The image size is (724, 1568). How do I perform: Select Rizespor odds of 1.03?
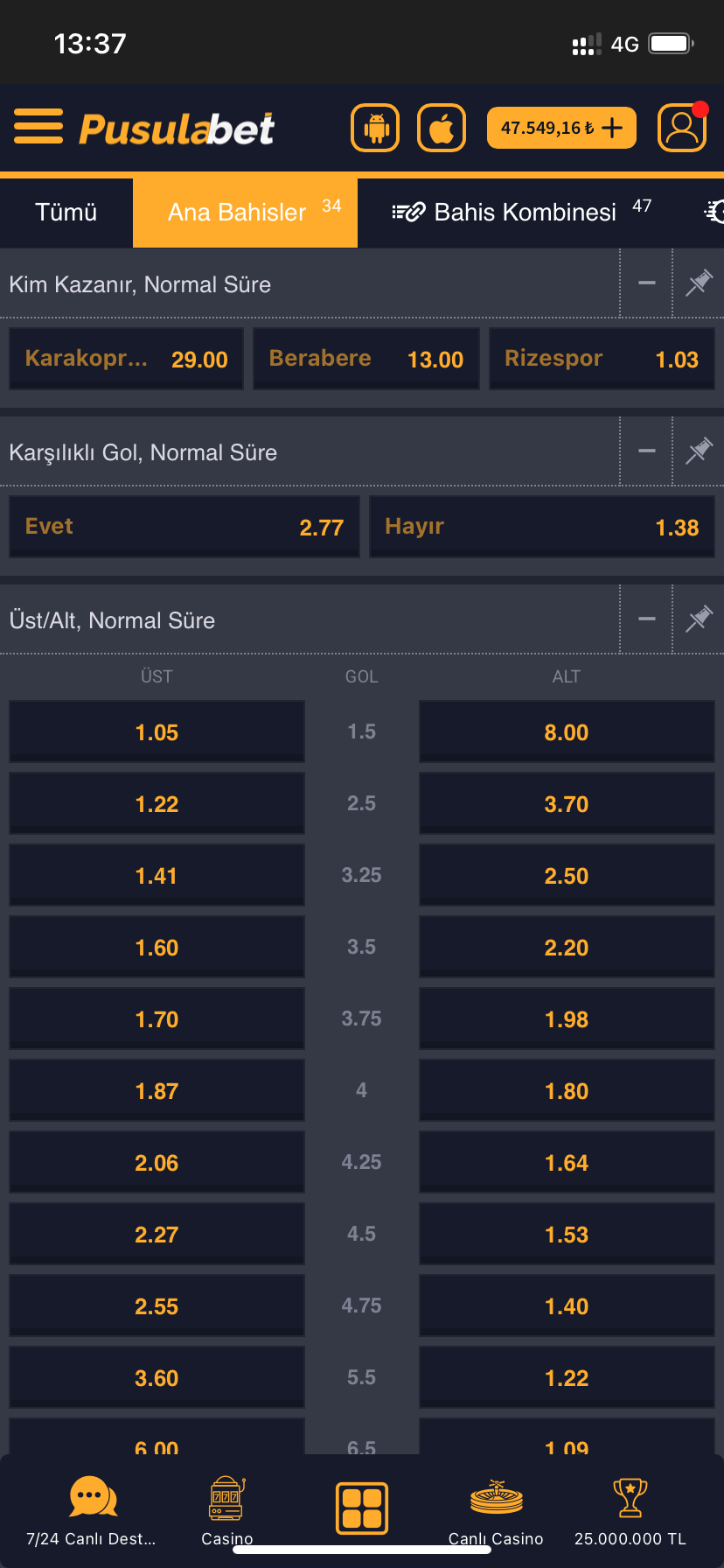(602, 358)
